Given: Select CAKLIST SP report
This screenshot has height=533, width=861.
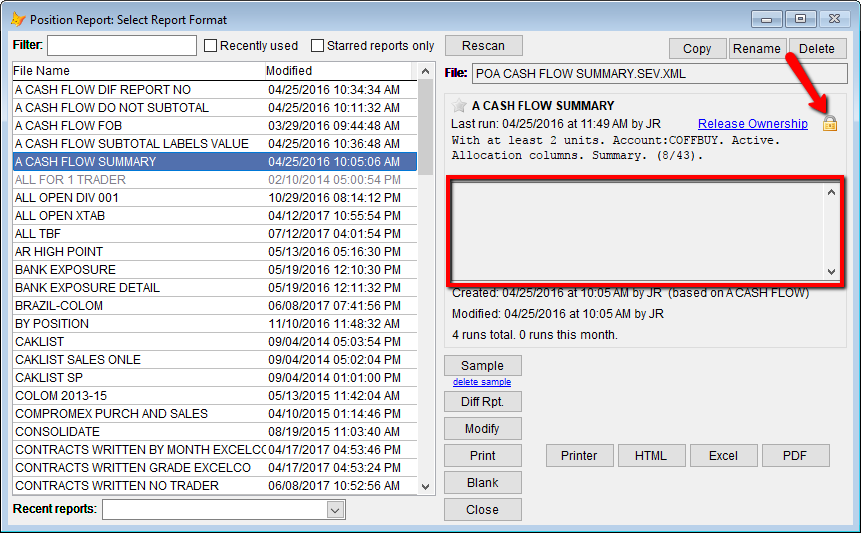Looking at the screenshot, I should point(215,378).
